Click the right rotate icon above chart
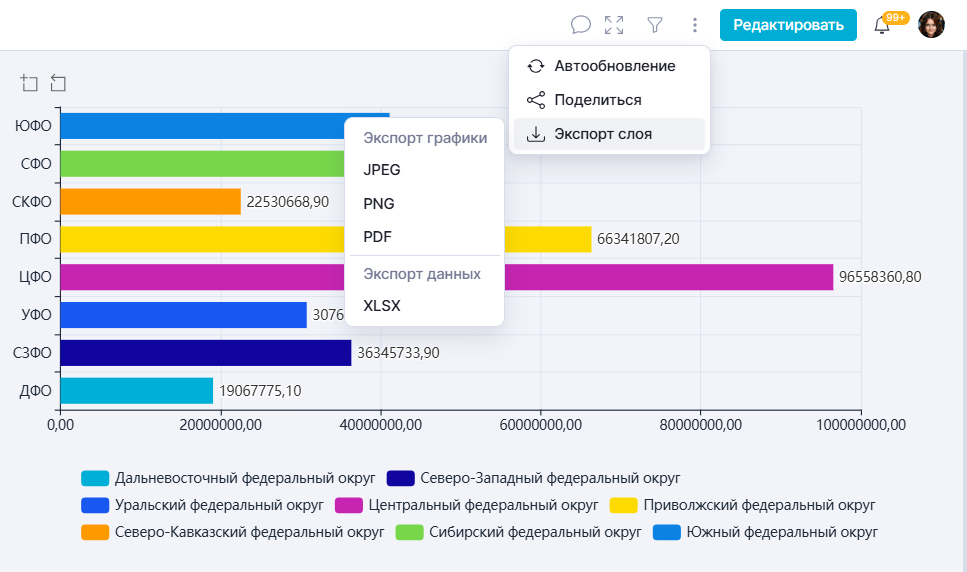The height and width of the screenshot is (572, 967). pyautogui.click(x=58, y=83)
